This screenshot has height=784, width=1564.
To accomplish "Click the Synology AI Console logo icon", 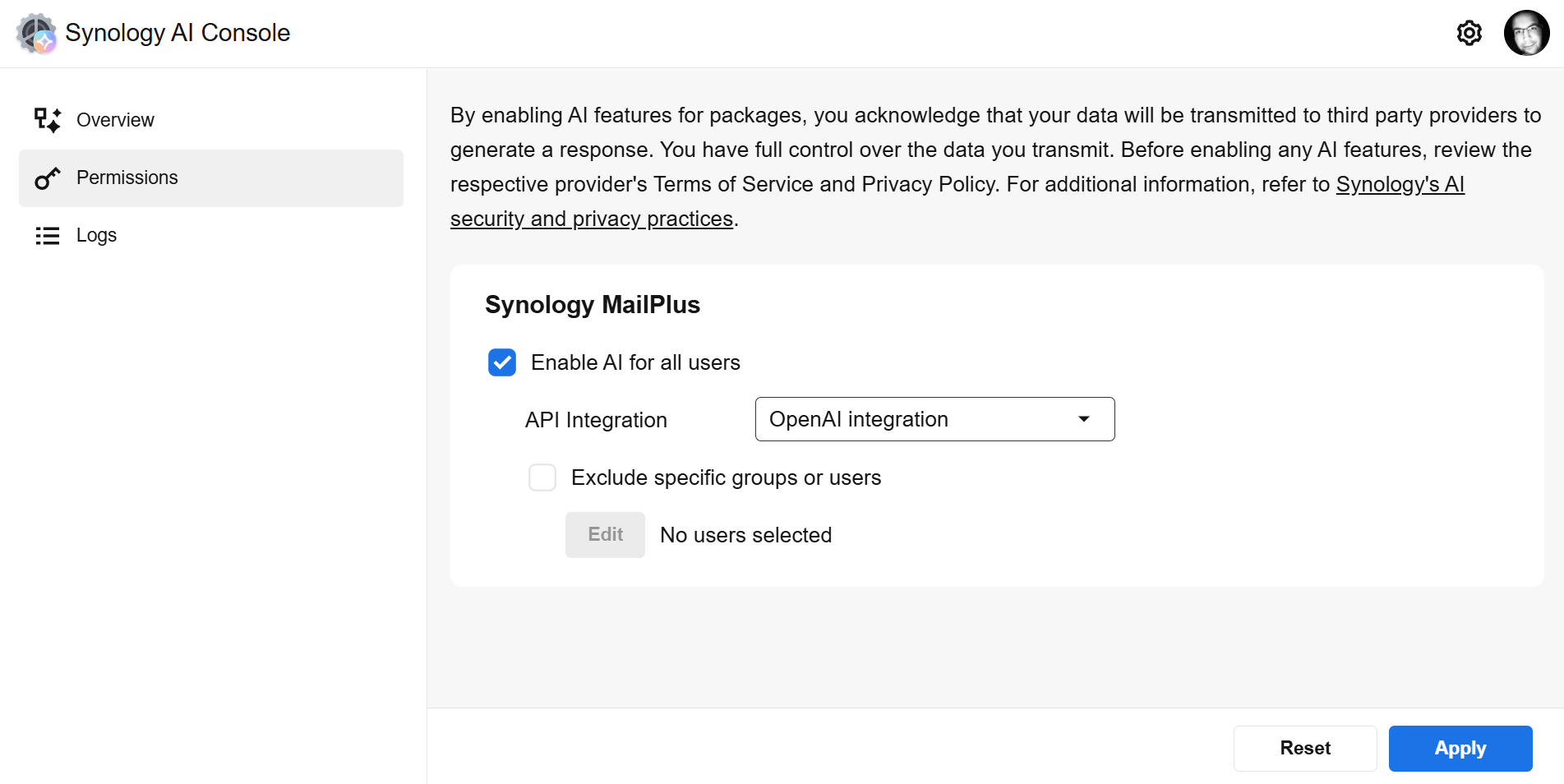I will click(x=37, y=34).
